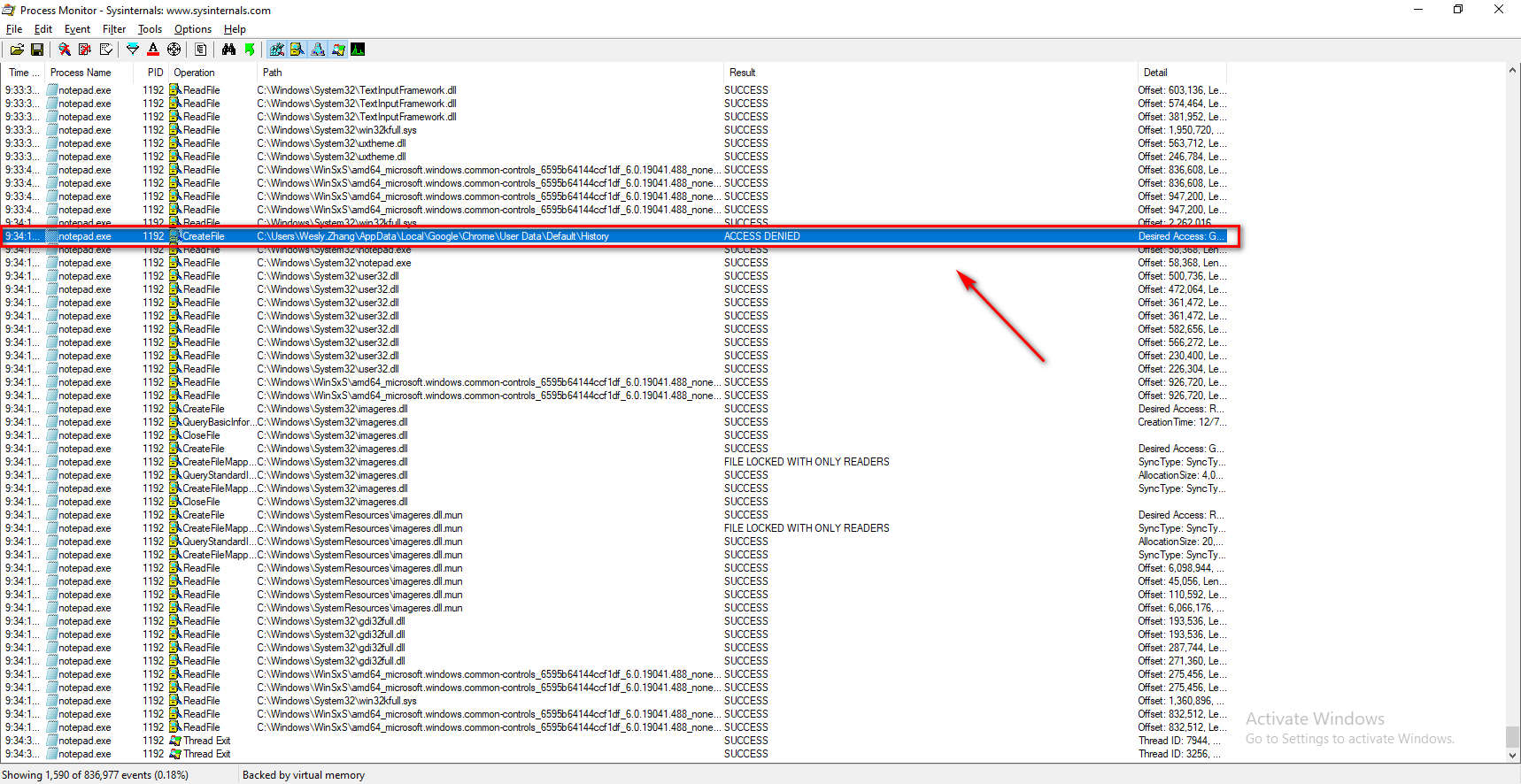Click the Offset: 287,744 detail cell
This screenshot has width=1521, height=784.
point(1182,648)
